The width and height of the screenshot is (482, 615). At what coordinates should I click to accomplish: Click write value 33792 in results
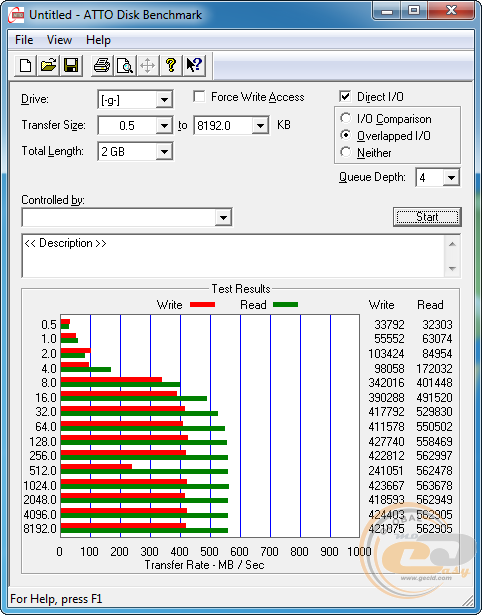[389, 325]
